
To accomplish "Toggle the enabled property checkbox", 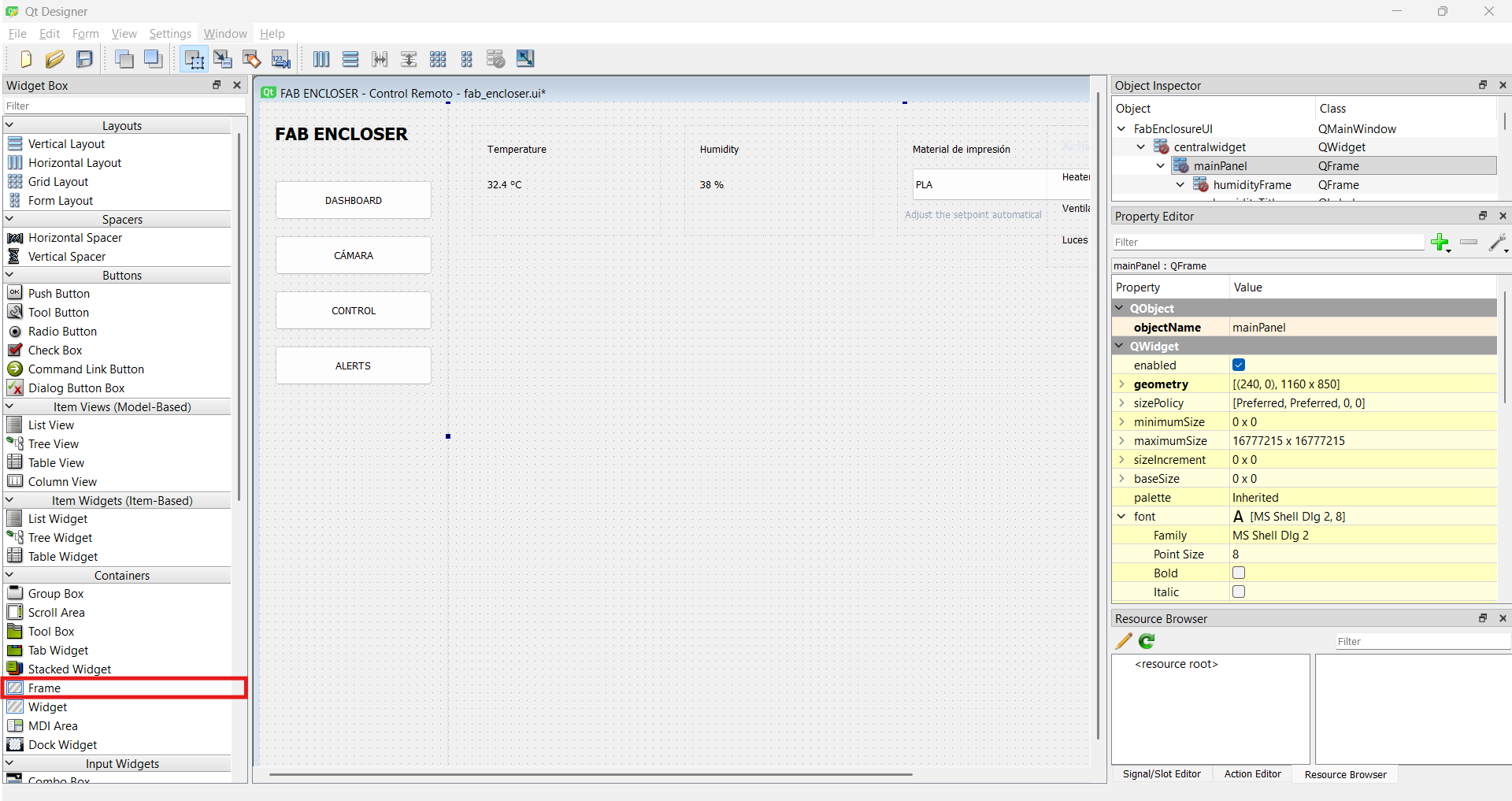I will click(x=1239, y=365).
